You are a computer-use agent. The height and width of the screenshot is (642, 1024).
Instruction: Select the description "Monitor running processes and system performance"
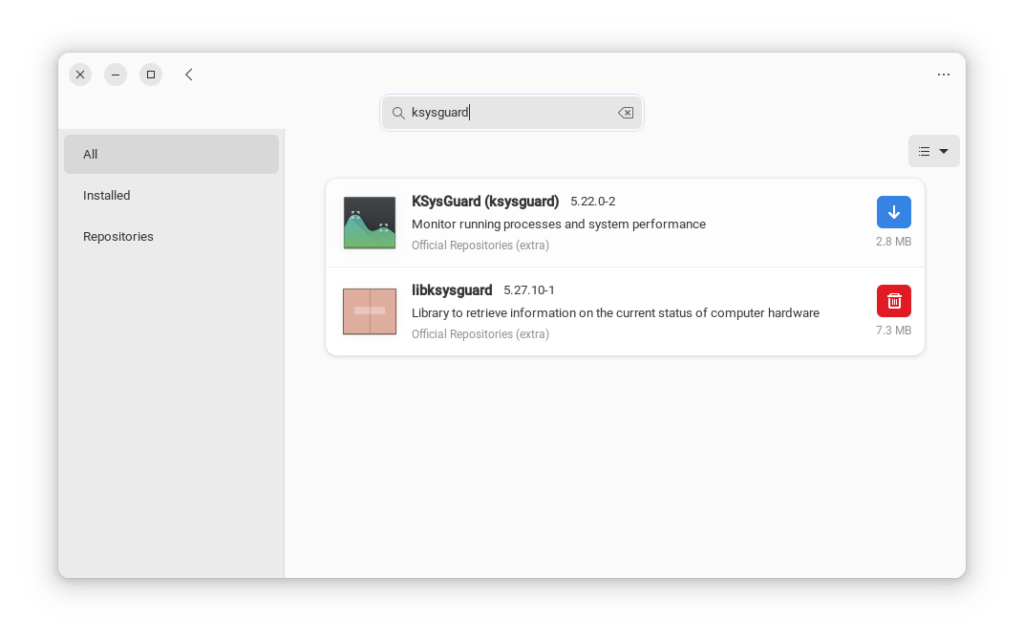(558, 224)
